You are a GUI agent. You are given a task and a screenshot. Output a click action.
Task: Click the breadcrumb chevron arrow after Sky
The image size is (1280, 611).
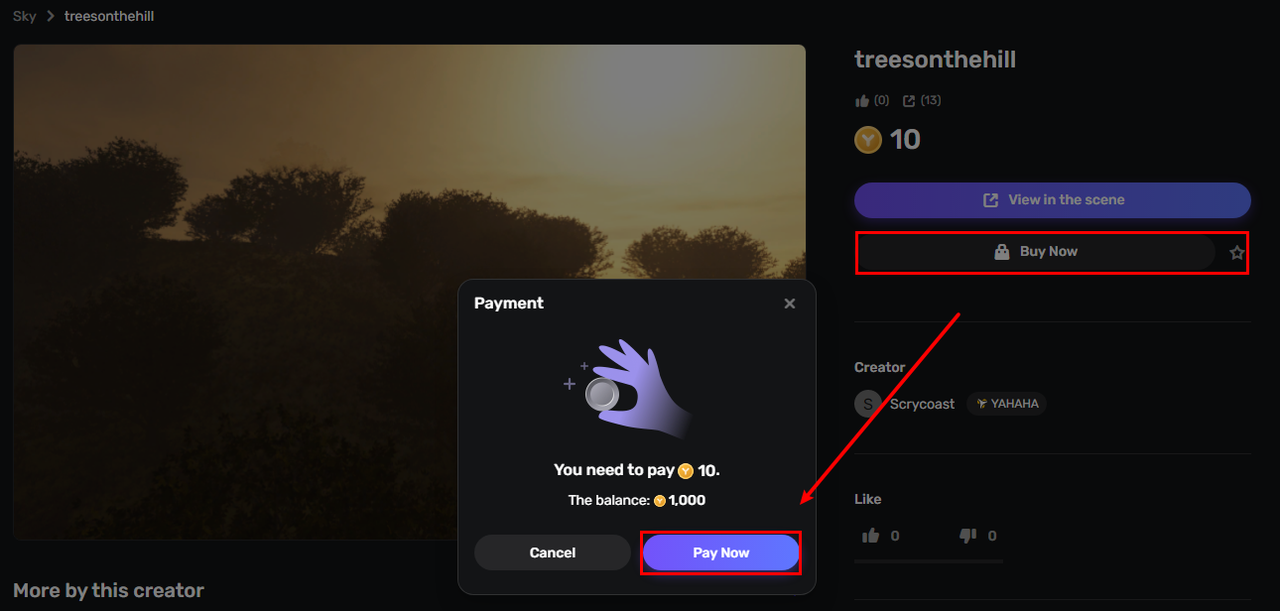[50, 17]
